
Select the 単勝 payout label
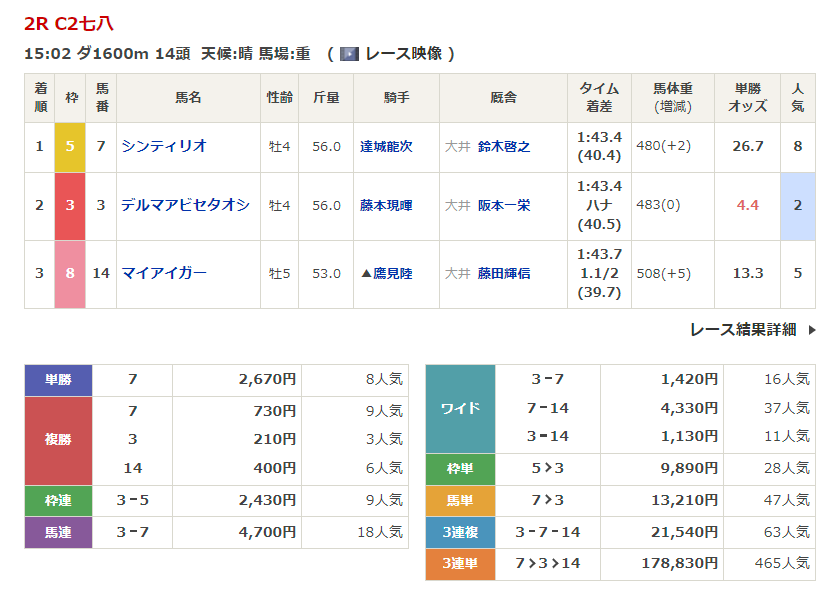[x=58, y=380]
